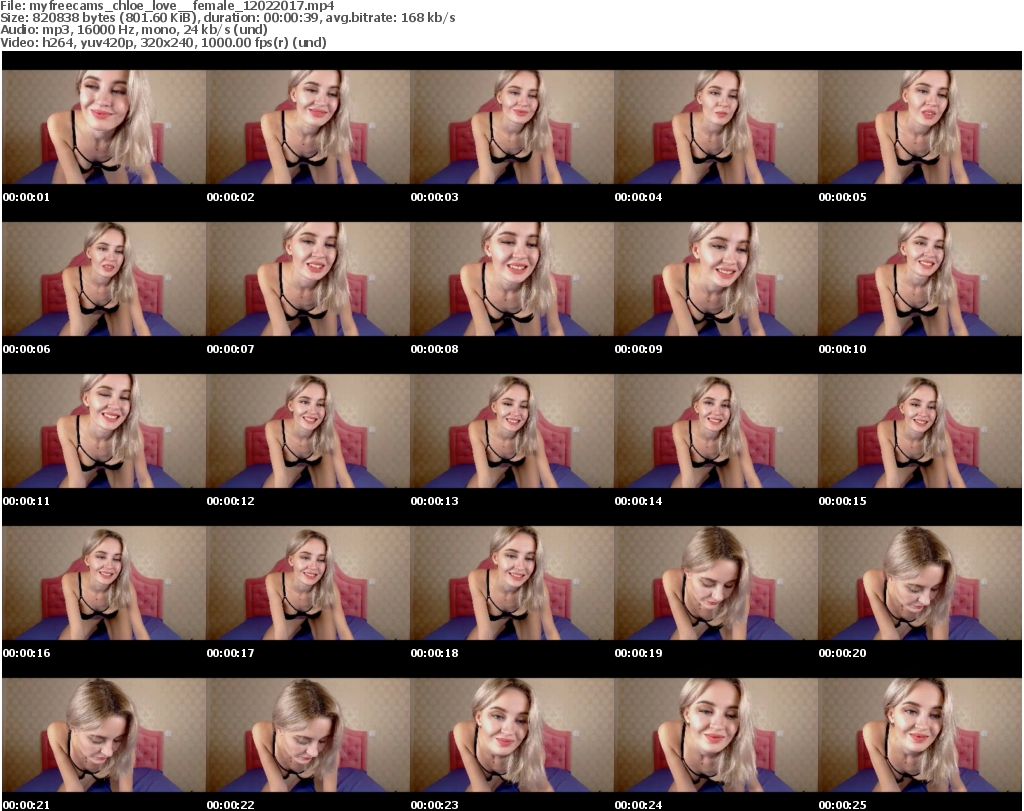Click the timestamp label reading 00:00:05

[842, 197]
